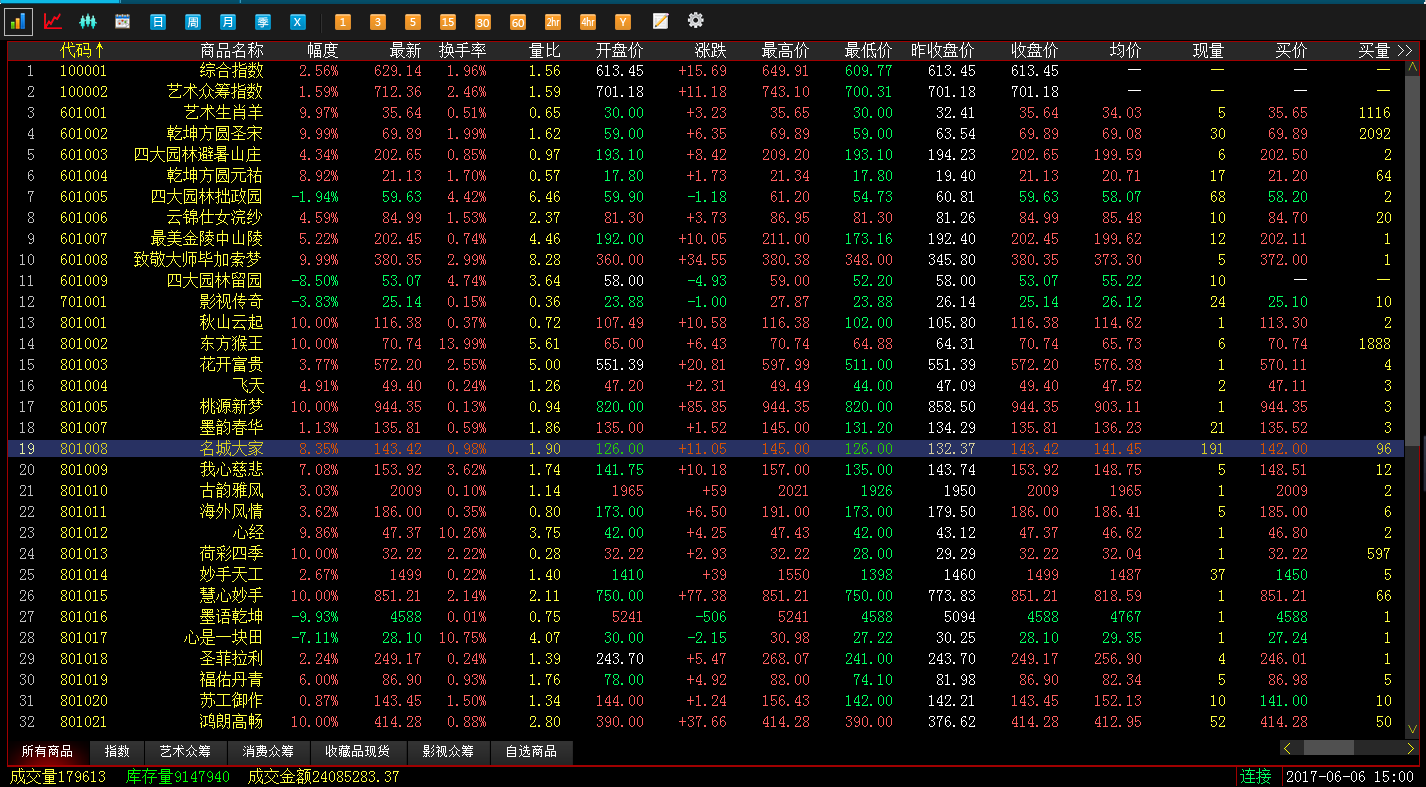Viewport: 1426px width, 787px height.
Task: Select the 1-minute period icon
Action: click(x=342, y=21)
